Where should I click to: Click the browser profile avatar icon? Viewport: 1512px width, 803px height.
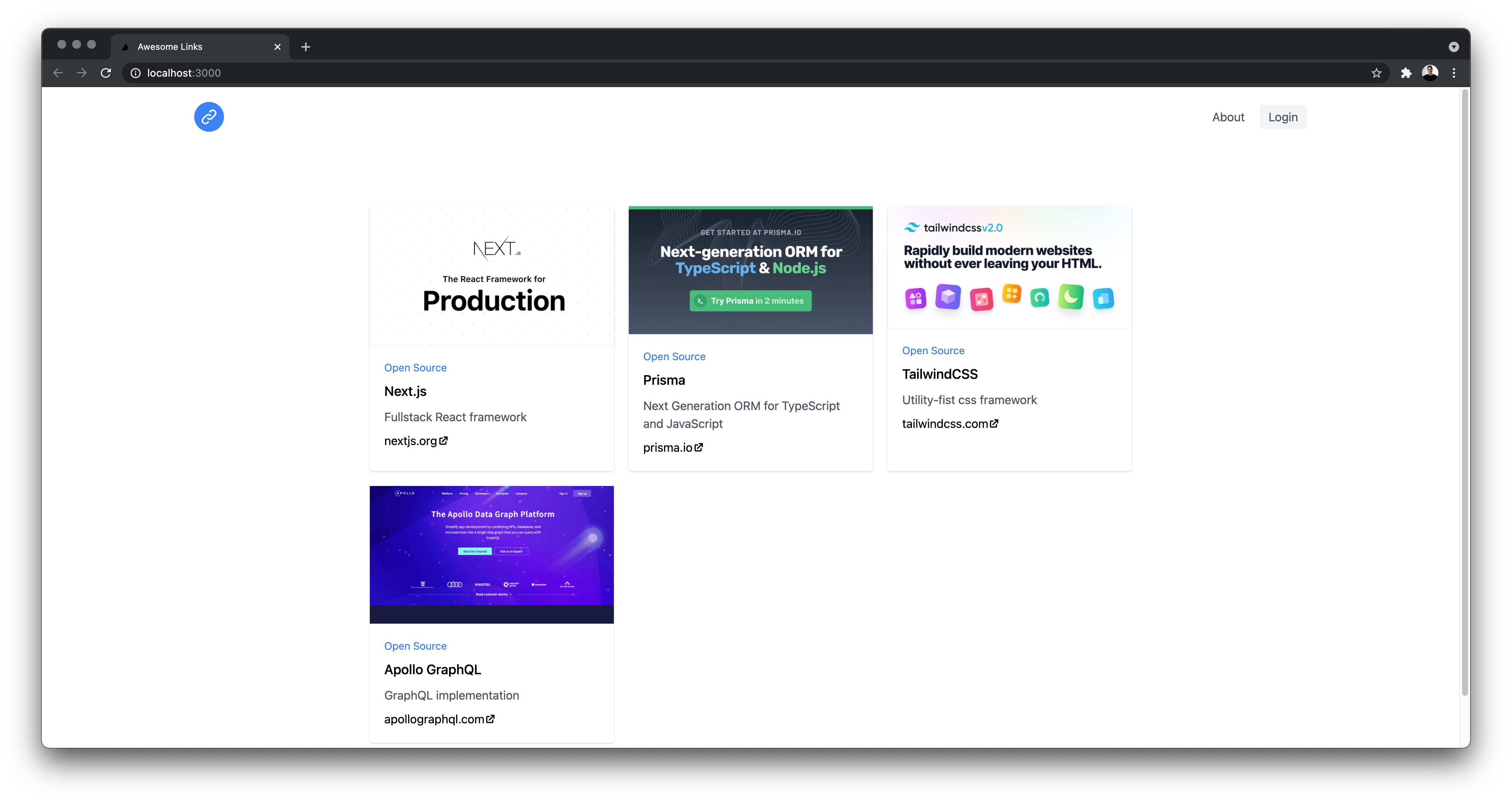click(1431, 73)
